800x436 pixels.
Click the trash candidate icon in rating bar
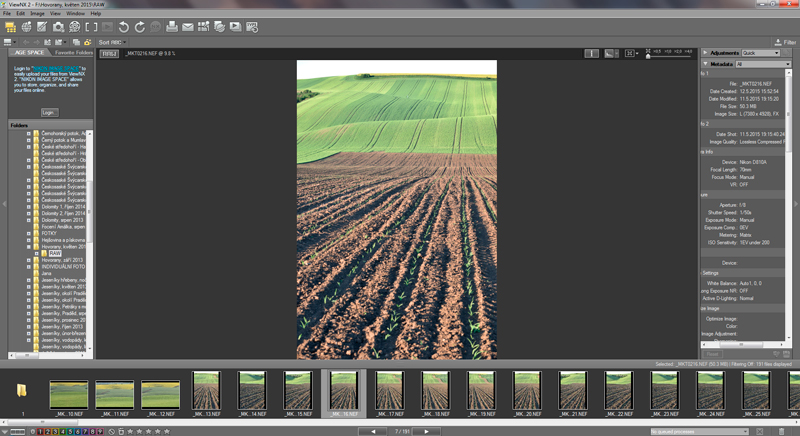click(121, 431)
